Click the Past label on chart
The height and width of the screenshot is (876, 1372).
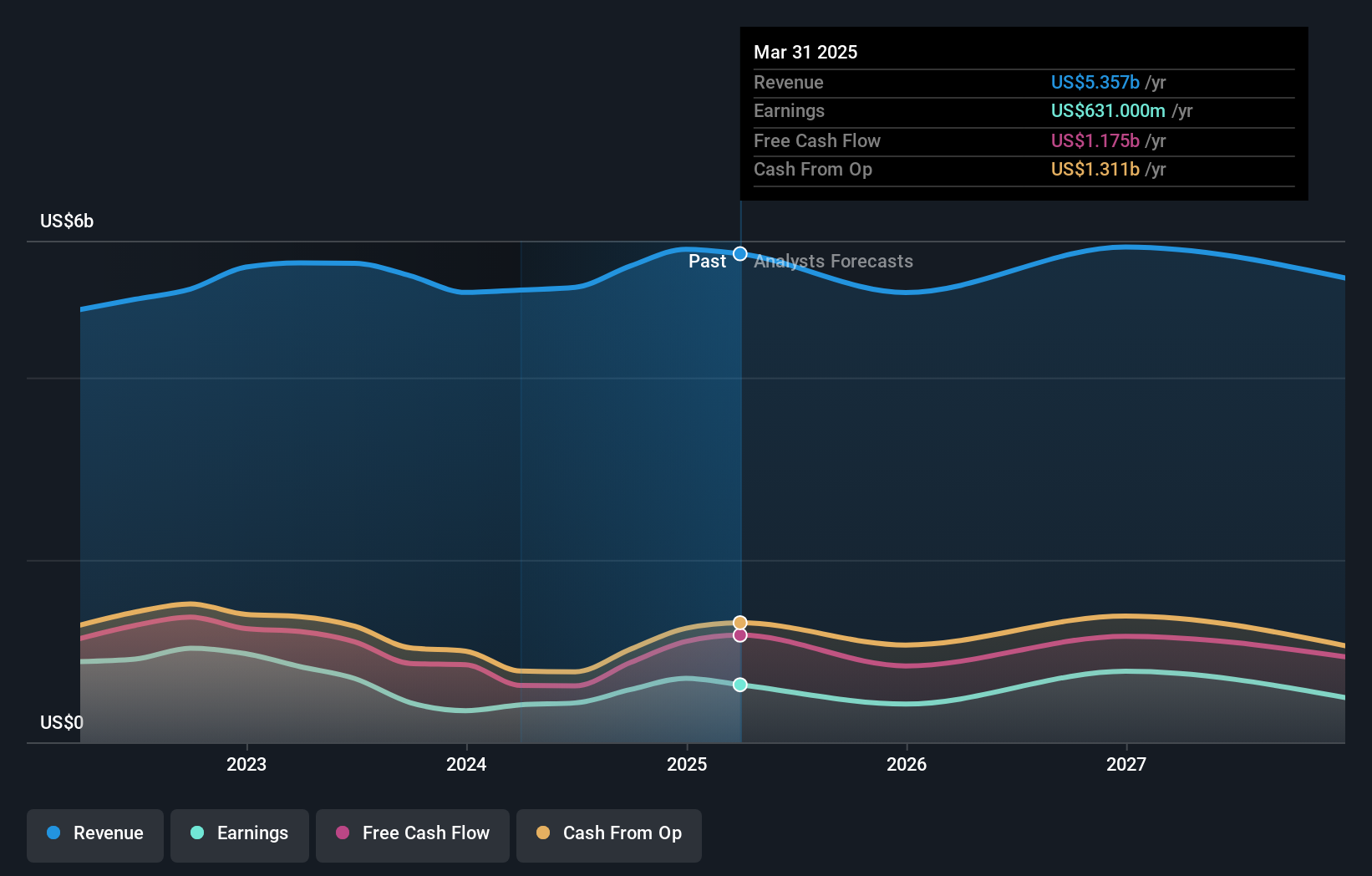(x=707, y=261)
